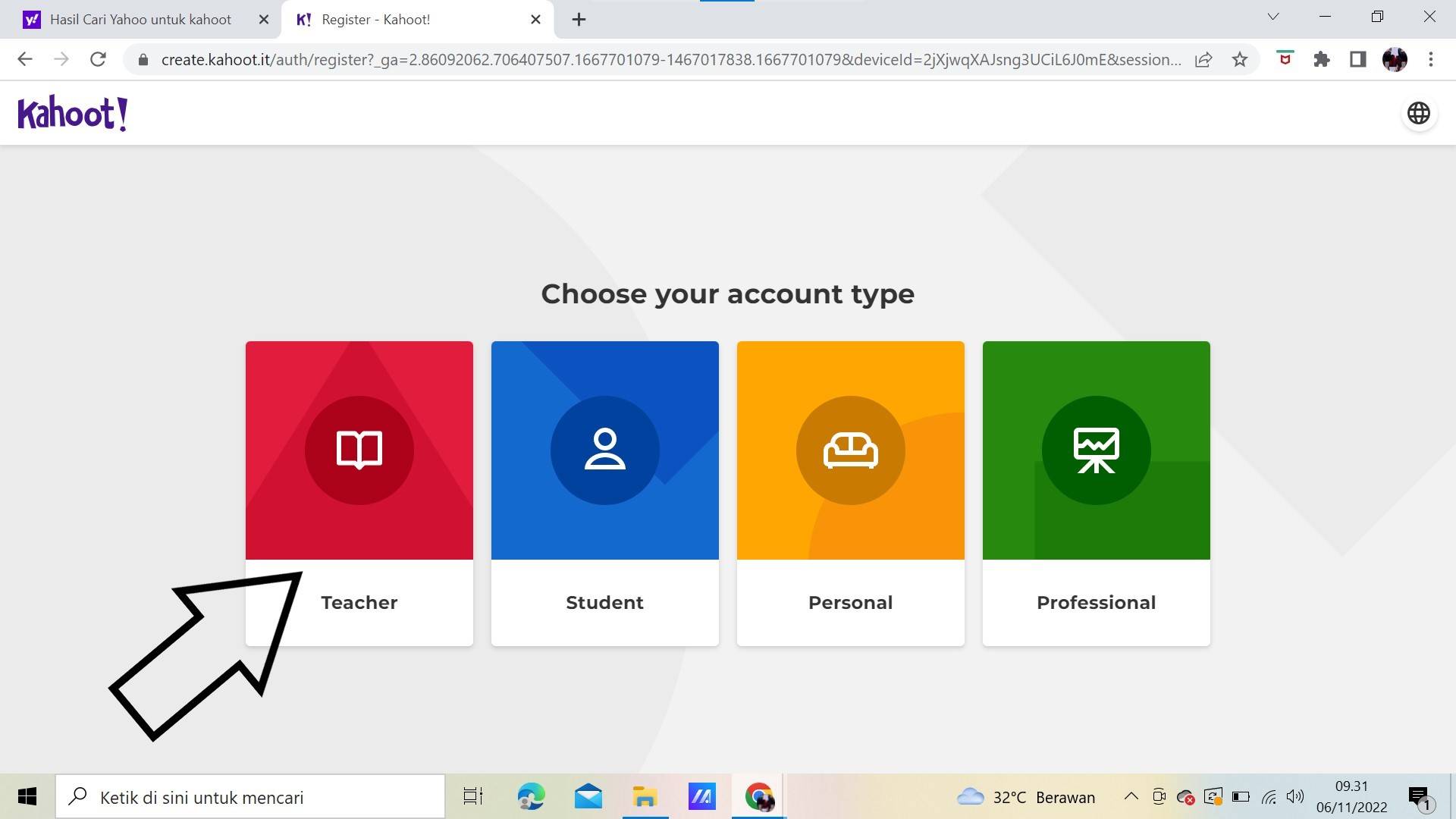Bookmark this page with star
Viewport: 1456px width, 819px height.
coord(1240,59)
